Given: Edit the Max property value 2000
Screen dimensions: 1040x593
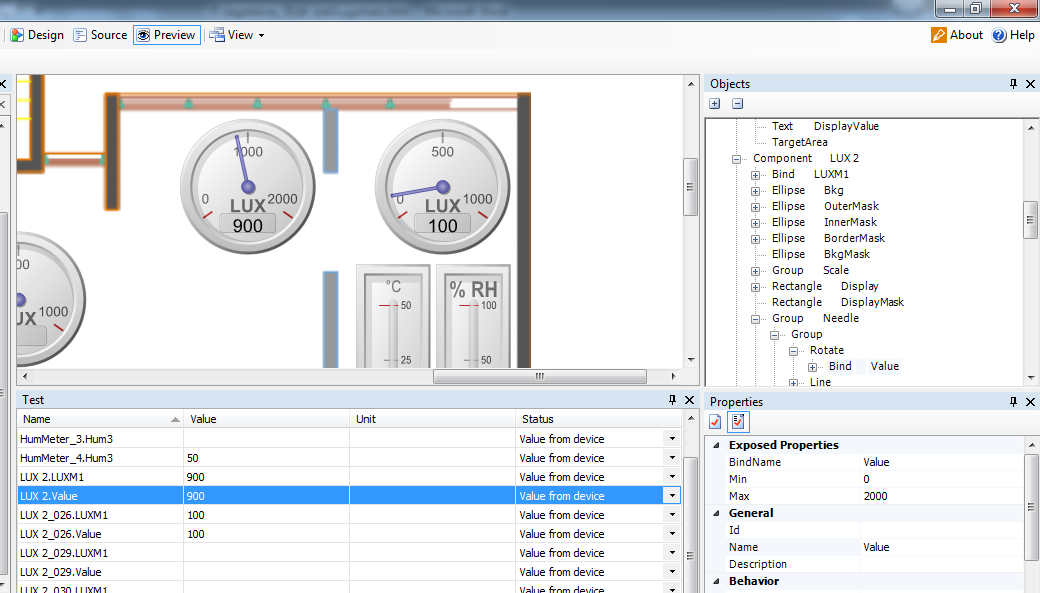Looking at the screenshot, I should [x=941, y=496].
